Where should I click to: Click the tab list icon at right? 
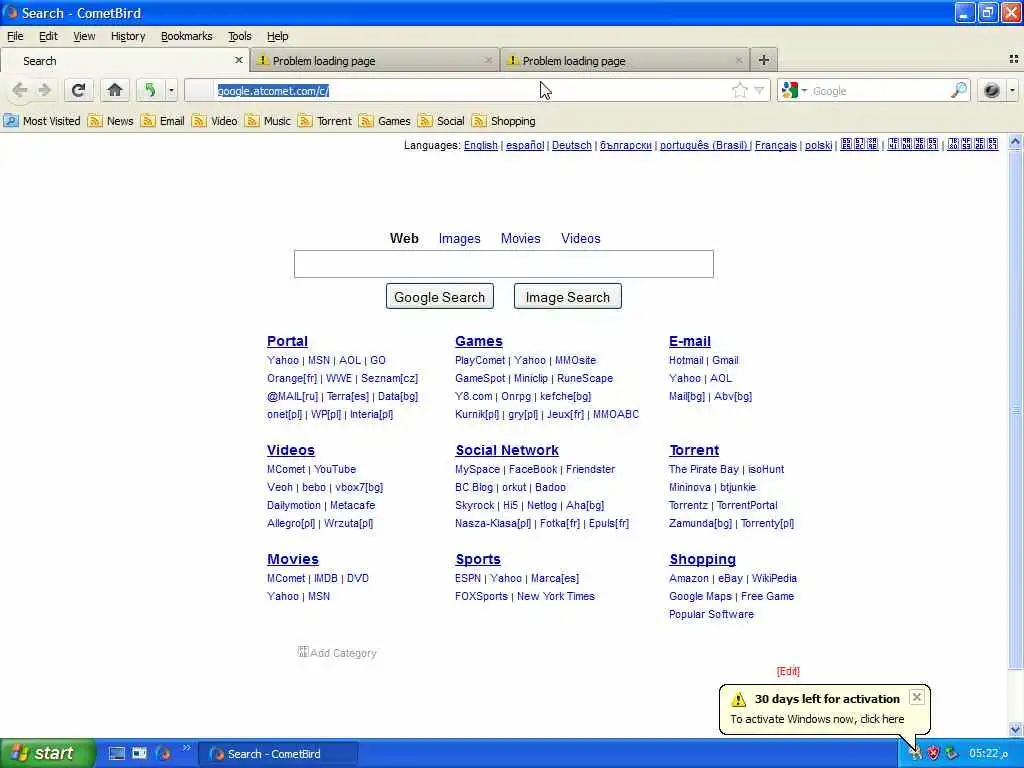(x=1014, y=59)
